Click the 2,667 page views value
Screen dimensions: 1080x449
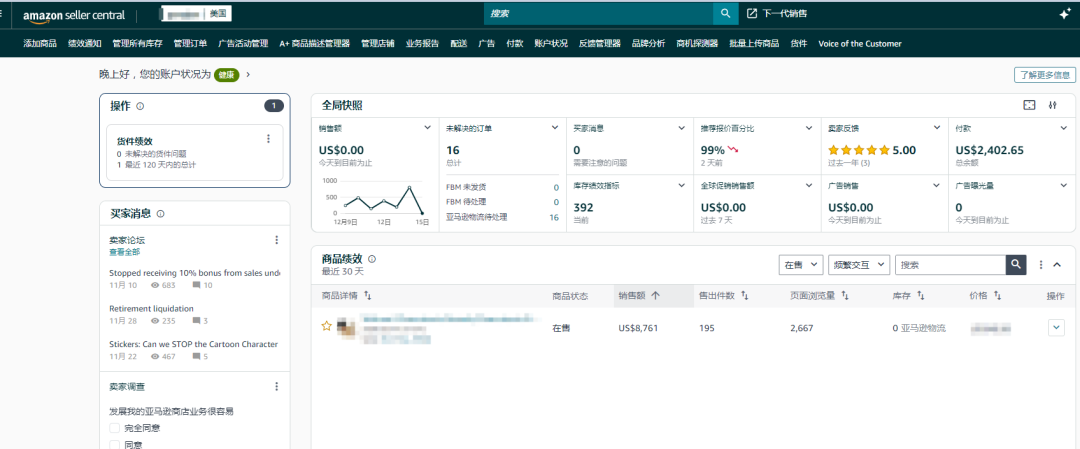802,328
